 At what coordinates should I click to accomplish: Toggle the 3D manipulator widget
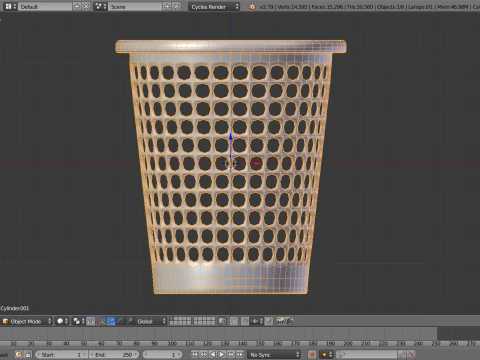point(102,321)
